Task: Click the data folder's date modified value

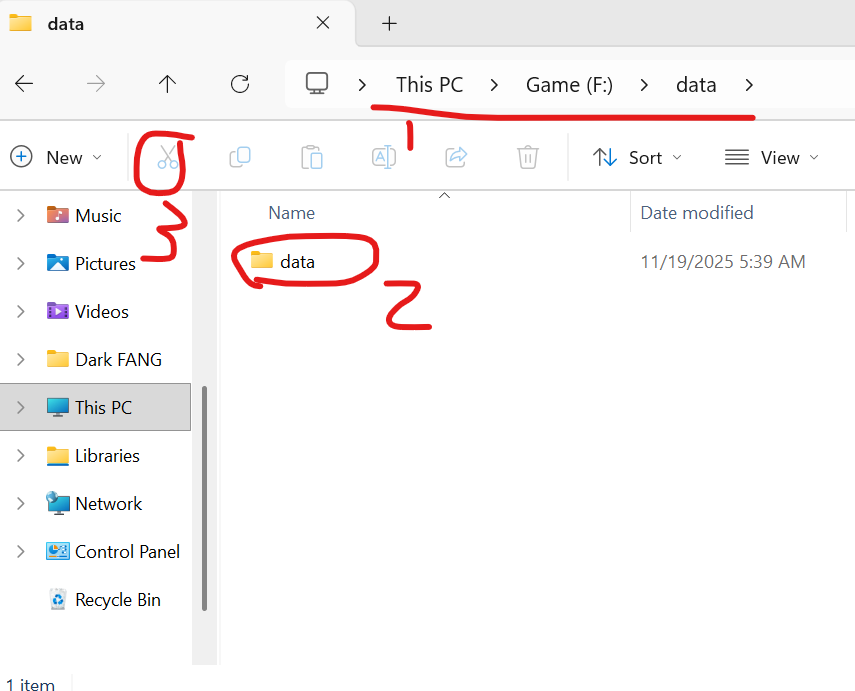Action: (722, 262)
